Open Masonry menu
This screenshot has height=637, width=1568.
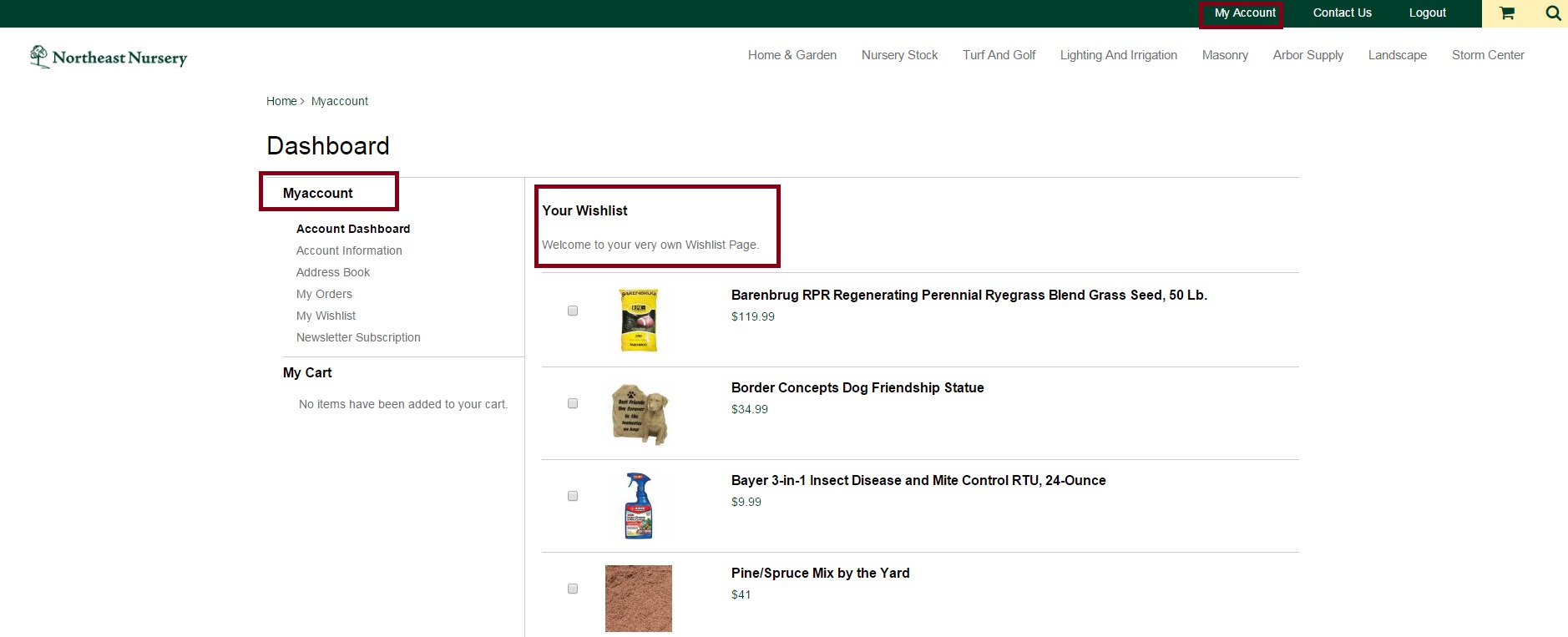click(1225, 55)
